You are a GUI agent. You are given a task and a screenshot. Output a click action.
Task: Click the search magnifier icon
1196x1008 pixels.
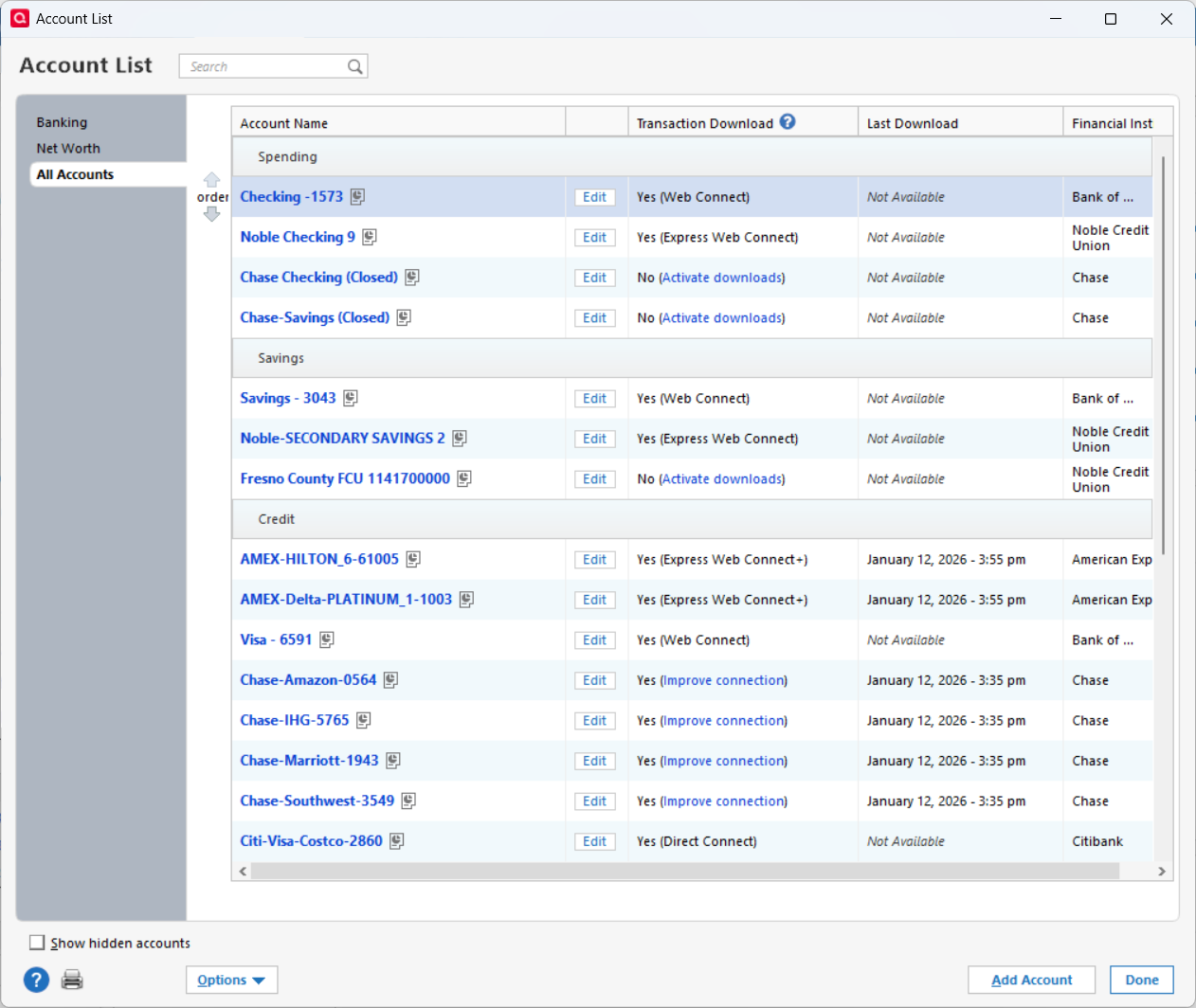(x=355, y=66)
